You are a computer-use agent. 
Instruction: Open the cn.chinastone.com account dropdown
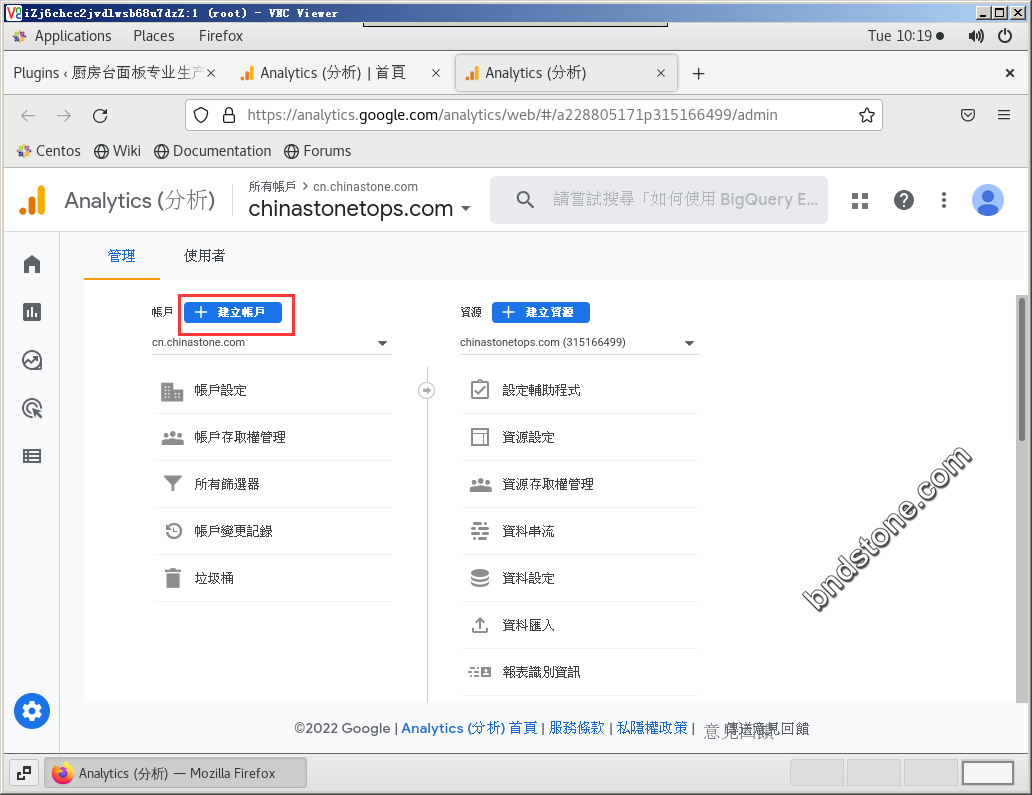point(272,343)
